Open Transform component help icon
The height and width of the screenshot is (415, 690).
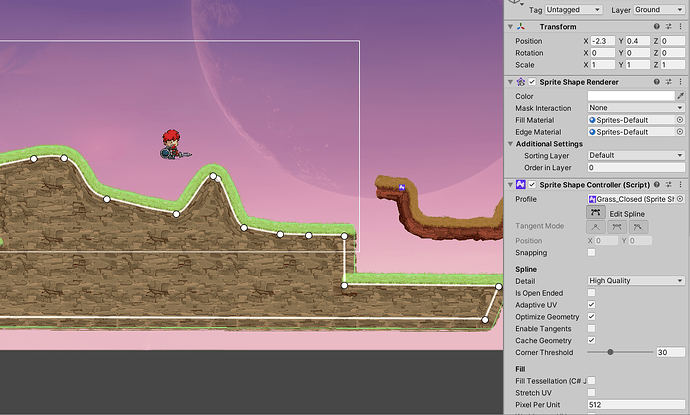[x=657, y=26]
